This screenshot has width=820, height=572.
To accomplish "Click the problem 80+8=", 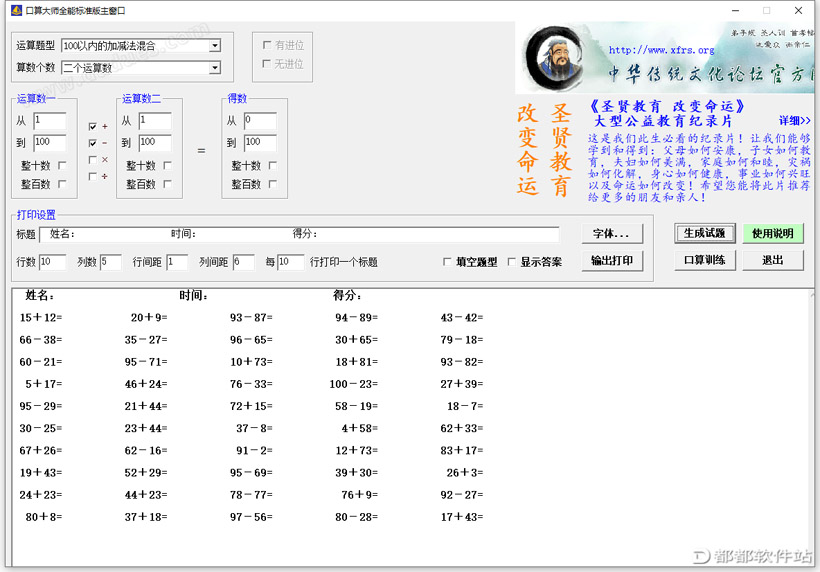I will click(x=44, y=517).
